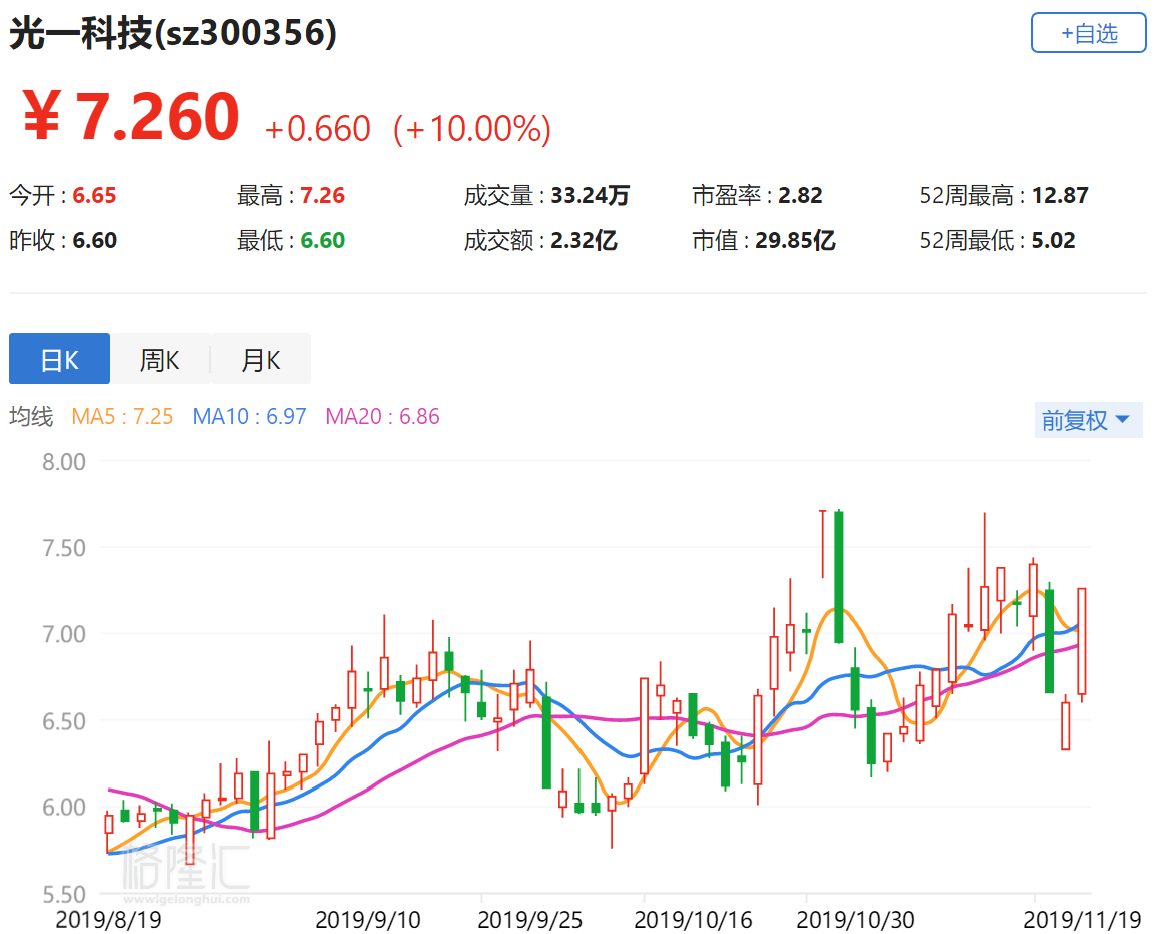Click the 52周最低 value 5.02
1162x934 pixels.
point(1054,240)
